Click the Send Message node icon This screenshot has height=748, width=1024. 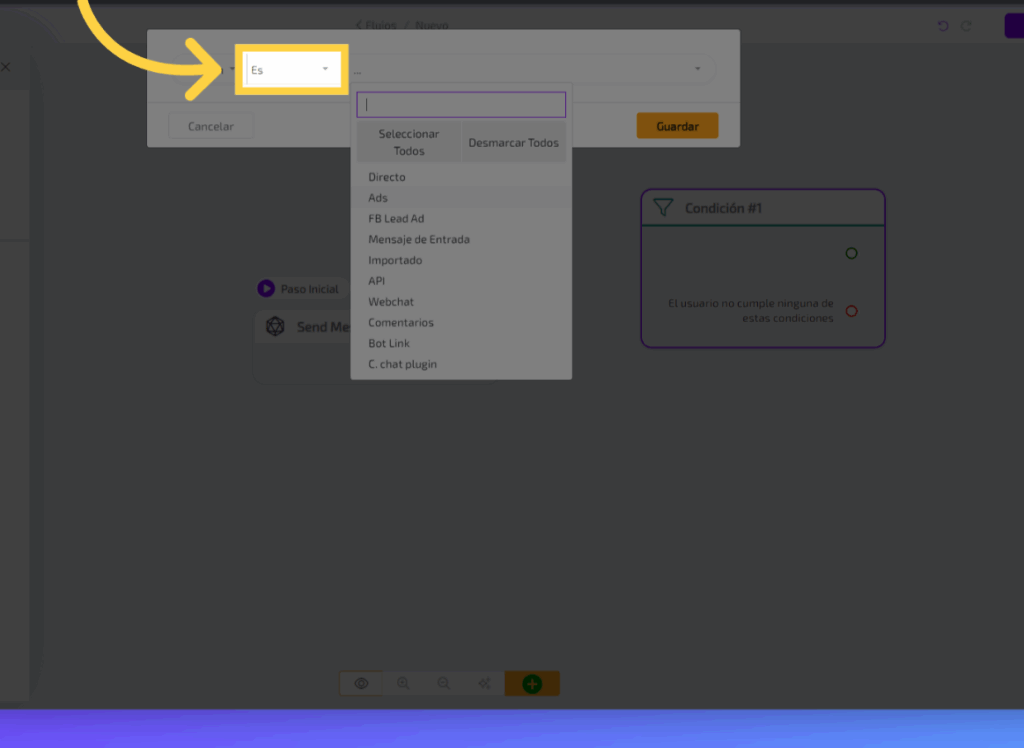tap(275, 327)
